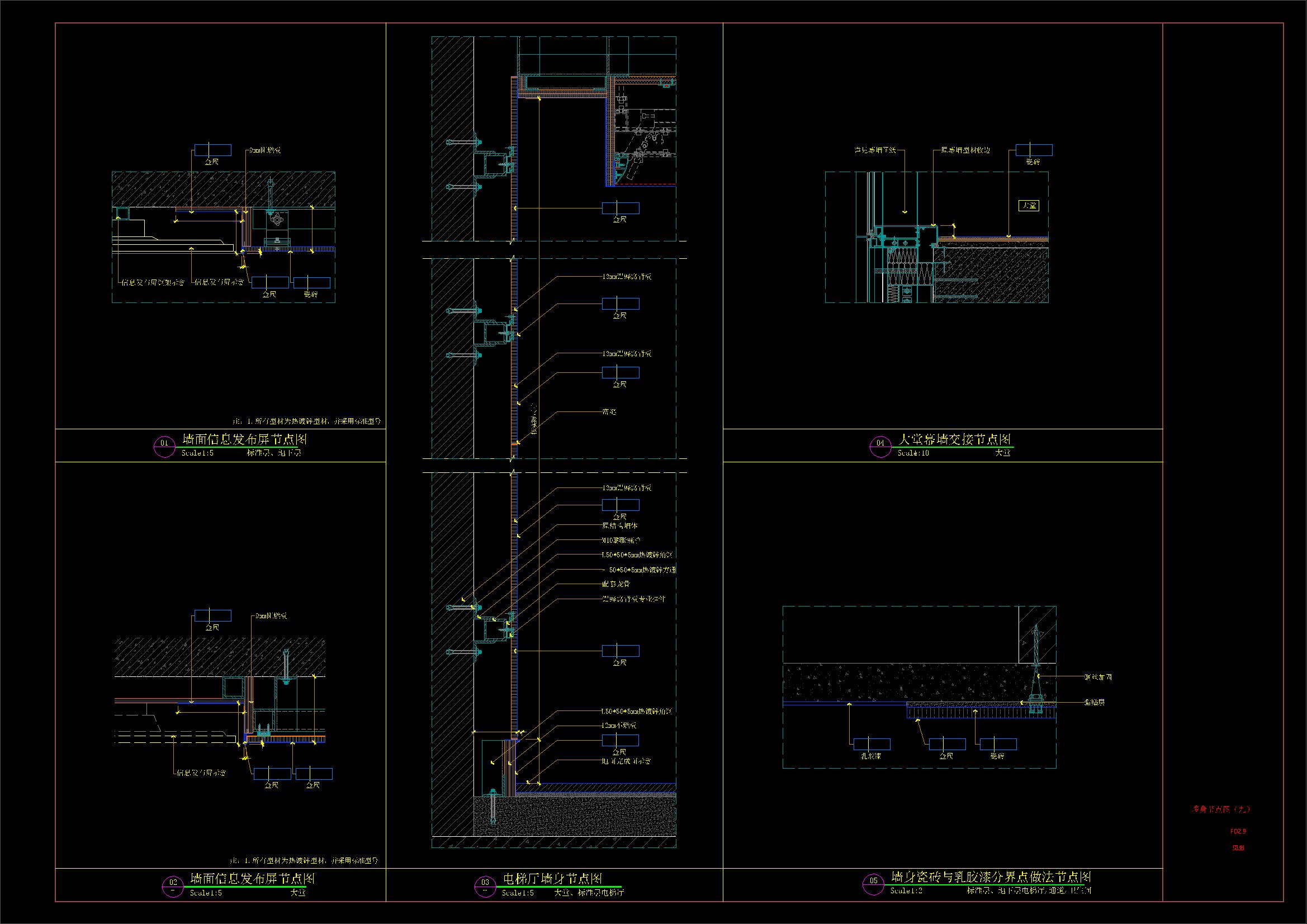Click the '原结构墙体' annotation label
Screen dimensions: 1307x924
tap(619, 525)
